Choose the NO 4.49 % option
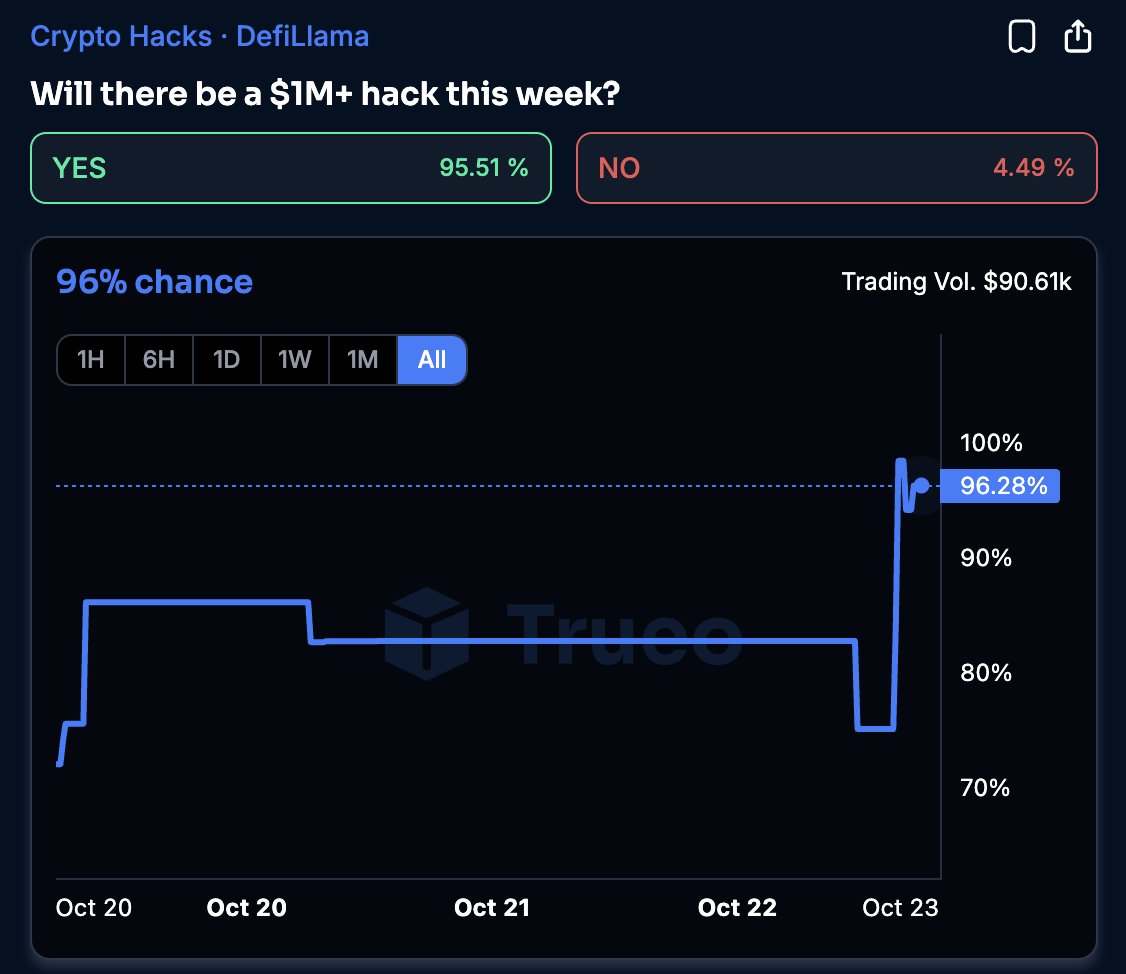 coord(837,168)
